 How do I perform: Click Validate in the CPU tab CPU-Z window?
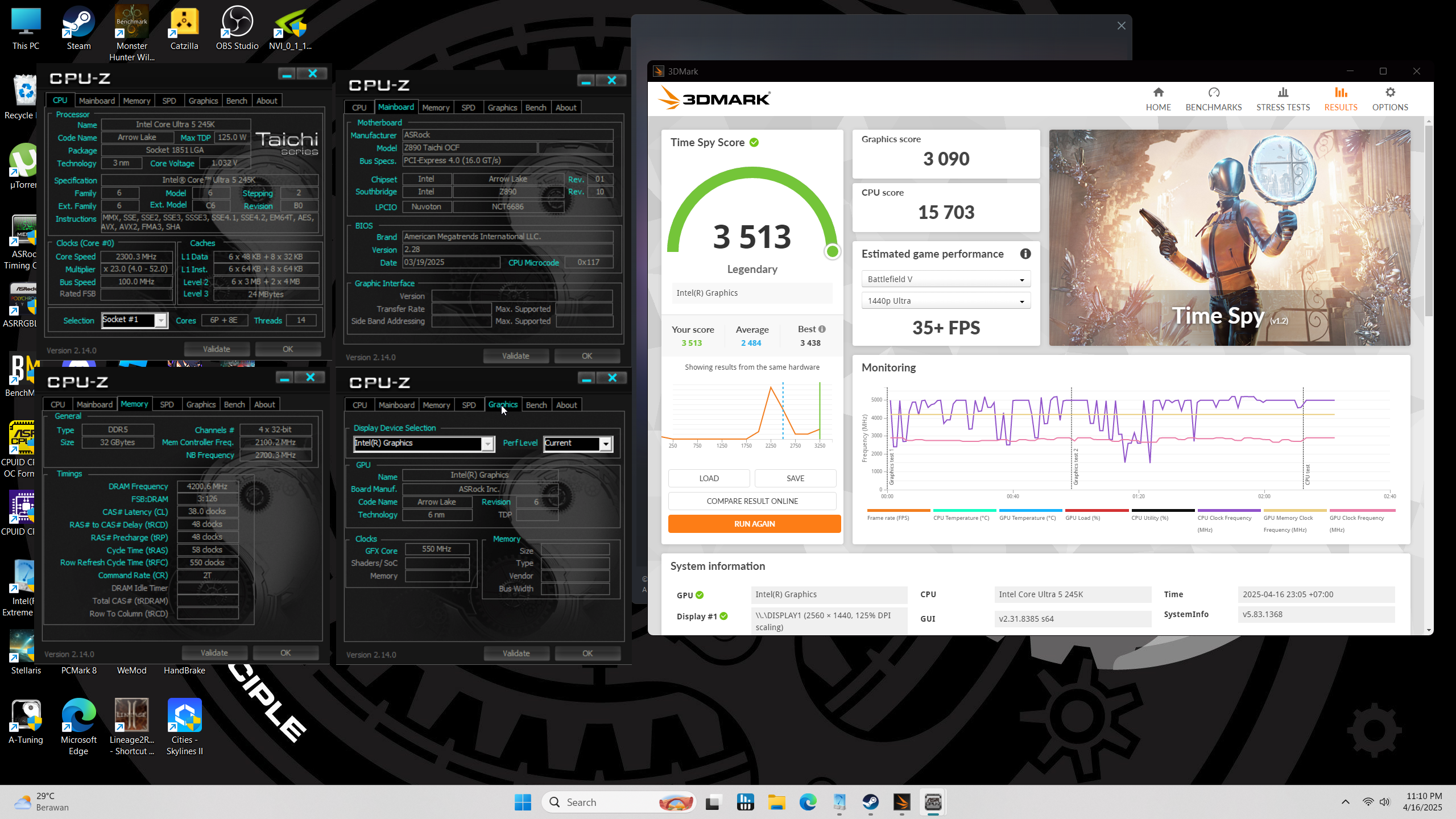217,349
